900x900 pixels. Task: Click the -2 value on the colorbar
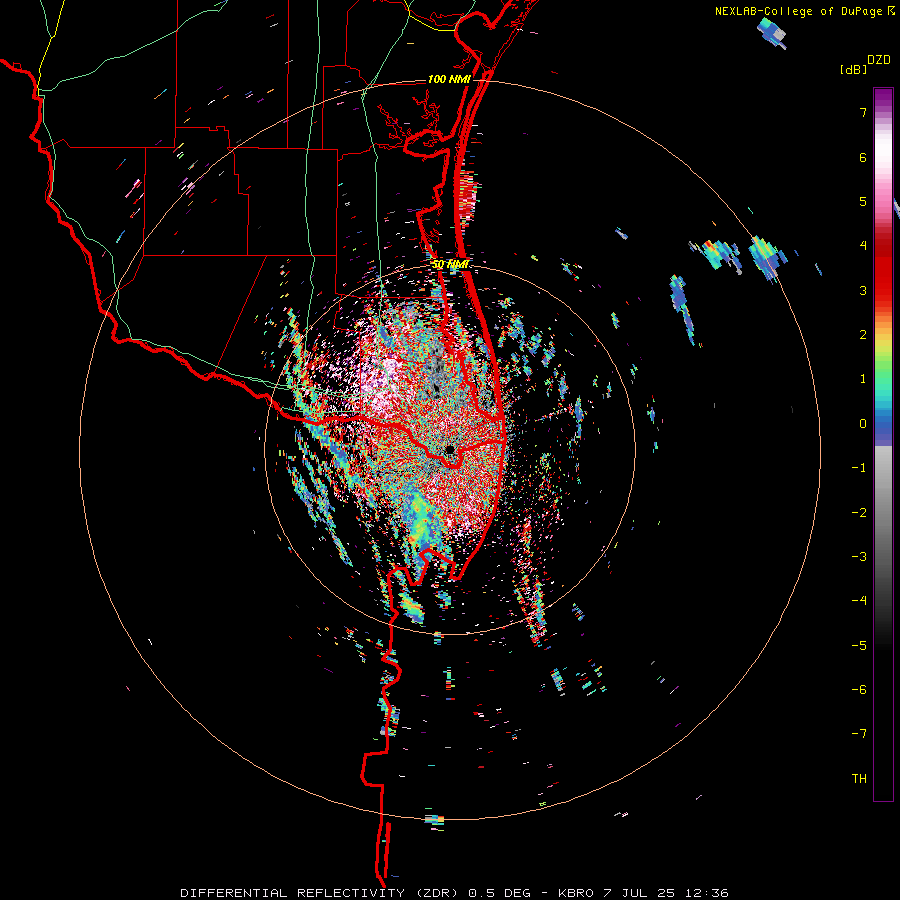click(x=859, y=513)
